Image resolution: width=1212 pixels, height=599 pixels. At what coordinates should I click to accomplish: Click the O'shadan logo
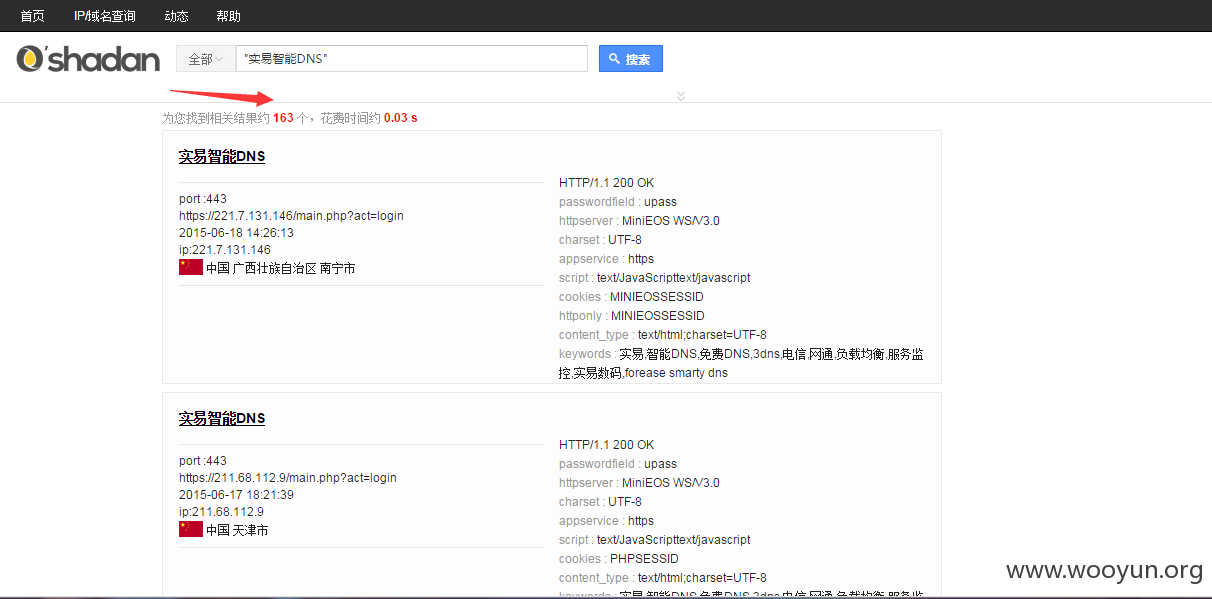(88, 59)
